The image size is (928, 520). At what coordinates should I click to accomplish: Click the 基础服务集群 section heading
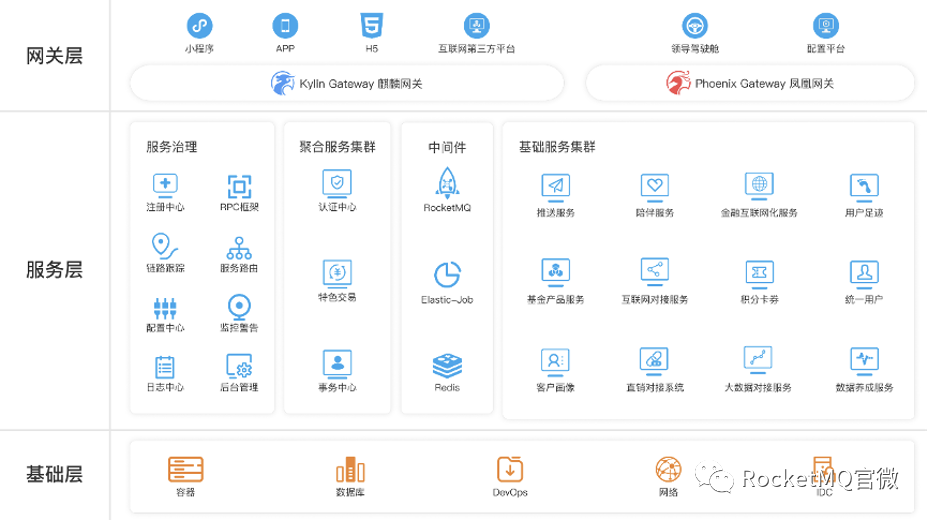(557, 147)
